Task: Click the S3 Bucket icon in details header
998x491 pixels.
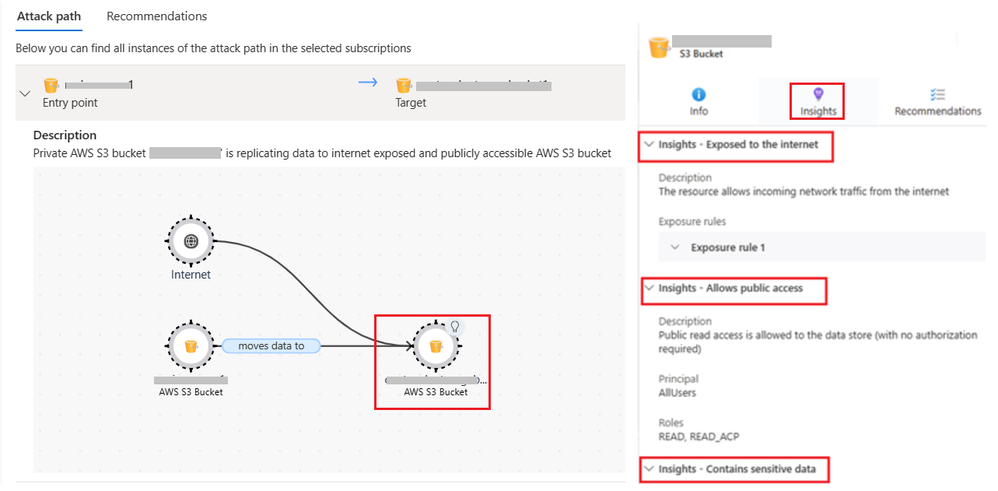Action: [658, 48]
